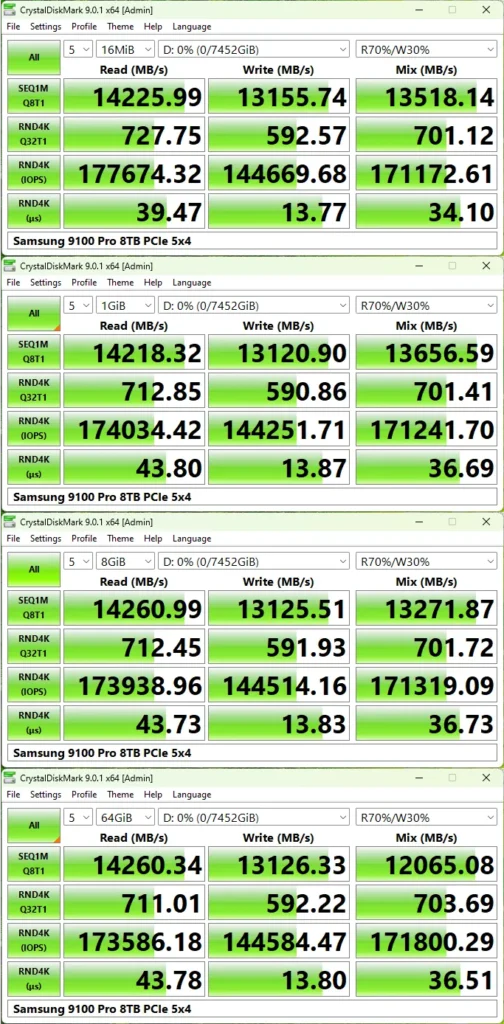Screen dimensions: 504x1024
Task: Click the 727.75 random read result
Action: coord(134,135)
